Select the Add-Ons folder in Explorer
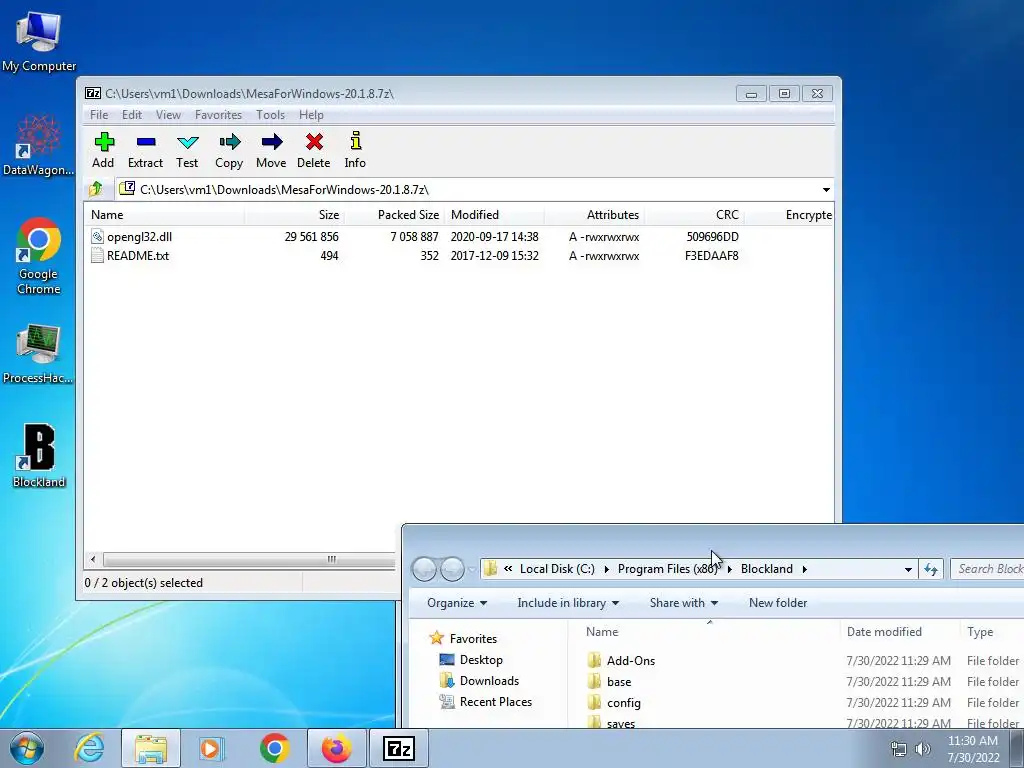This screenshot has height=768, width=1024. tap(620, 660)
